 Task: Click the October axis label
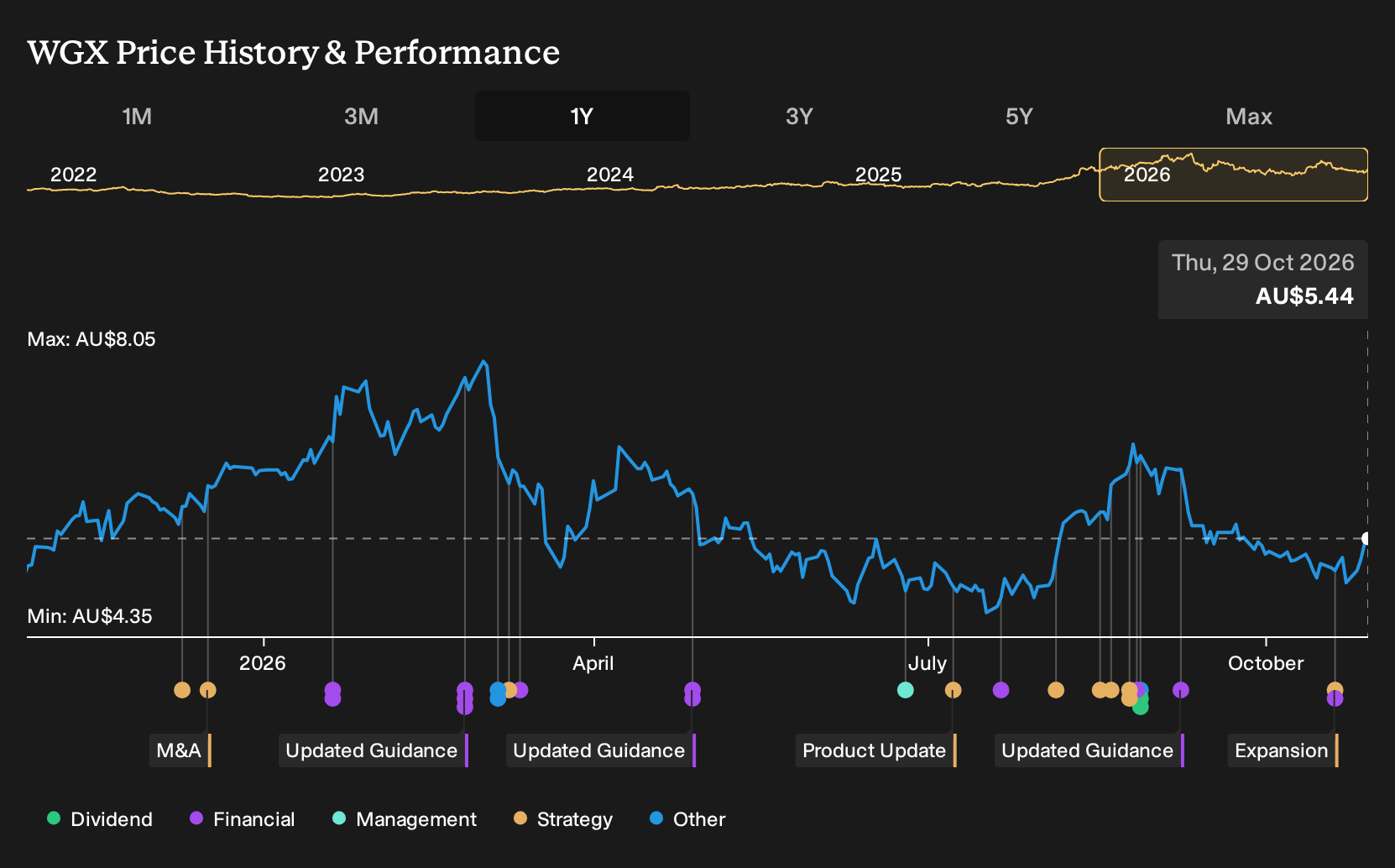(1266, 663)
